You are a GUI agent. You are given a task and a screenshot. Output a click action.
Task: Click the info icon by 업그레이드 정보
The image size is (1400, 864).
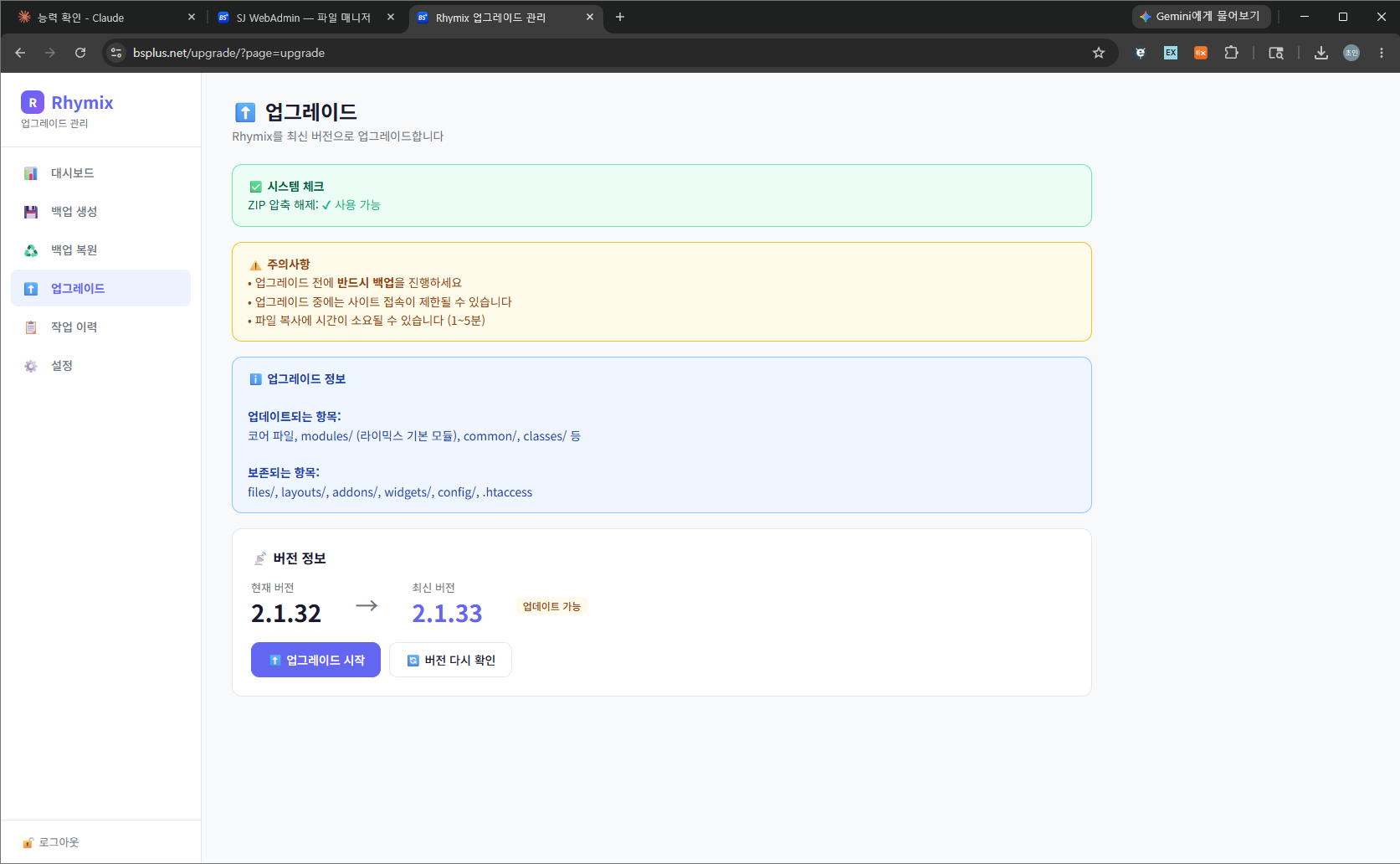[256, 379]
